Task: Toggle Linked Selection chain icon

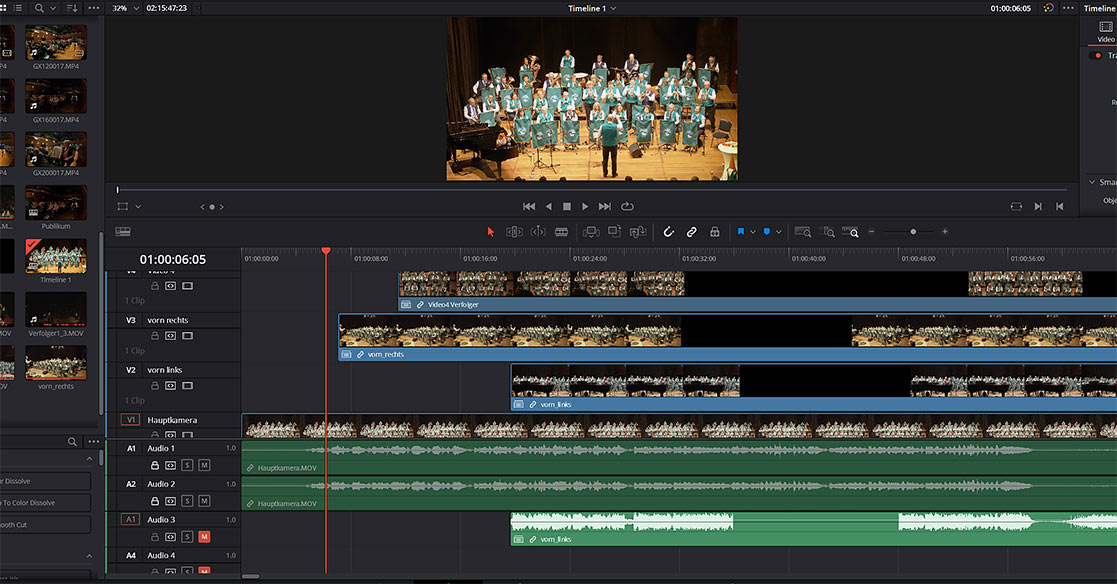Action: point(691,231)
